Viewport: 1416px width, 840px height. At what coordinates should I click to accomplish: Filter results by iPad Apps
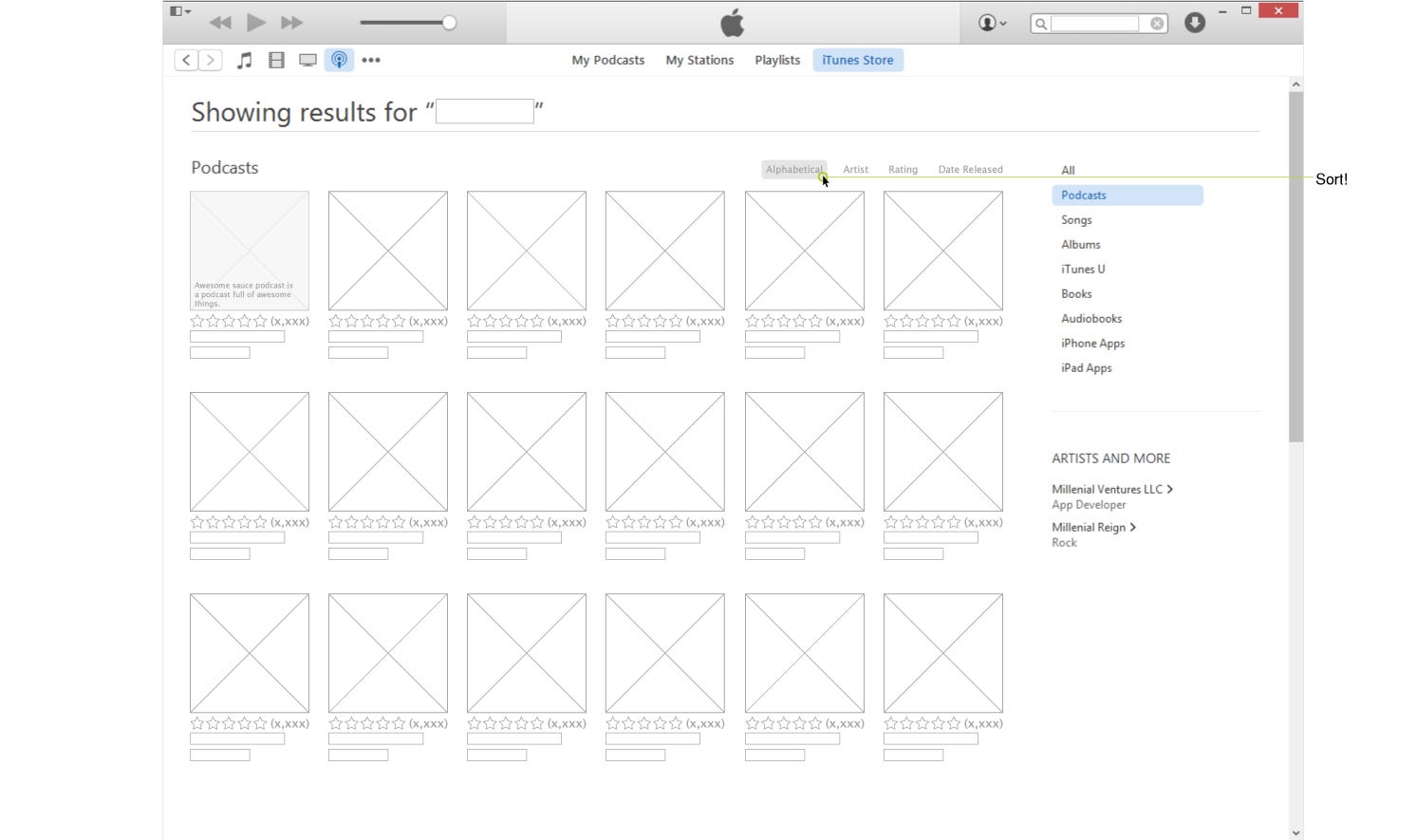point(1087,367)
